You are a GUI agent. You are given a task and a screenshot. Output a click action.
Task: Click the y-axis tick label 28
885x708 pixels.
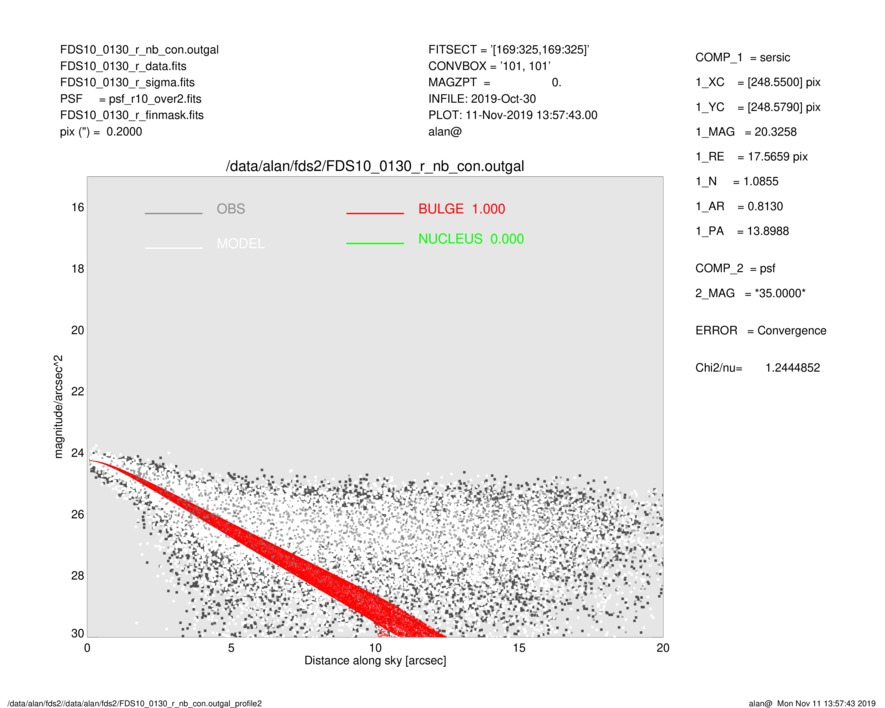click(78, 575)
